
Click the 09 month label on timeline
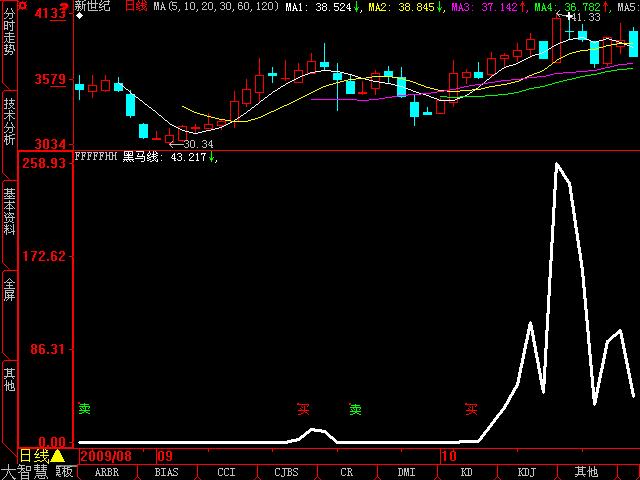165,456
